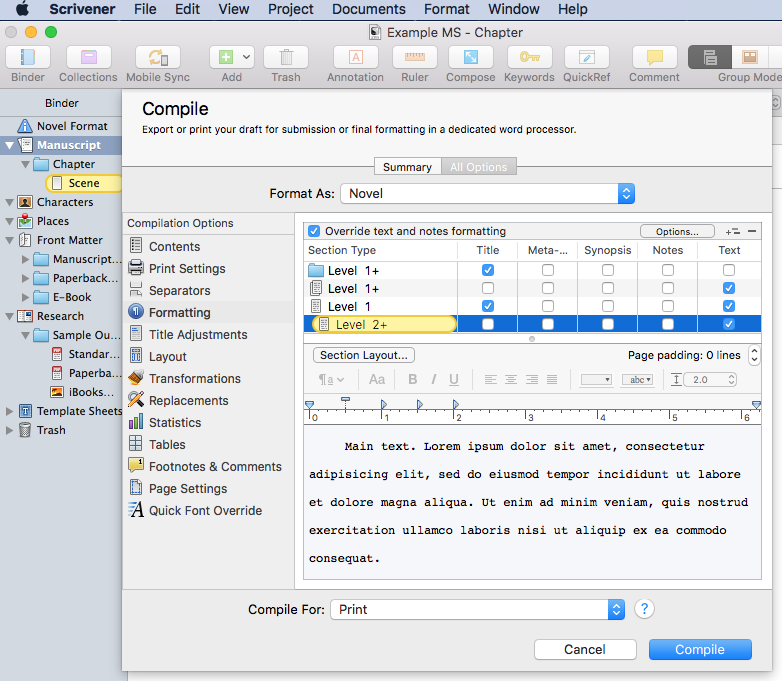Check Synopsis for Level 1 row
Screen dimensions: 782x681
[607, 306]
